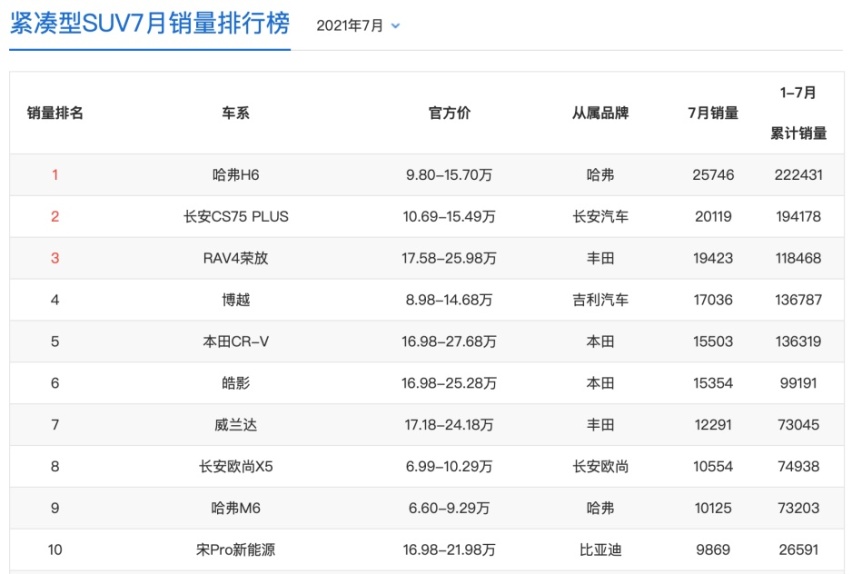The width and height of the screenshot is (852, 574).
Task: Select cumulative sales value 73203
Action: 798,508
